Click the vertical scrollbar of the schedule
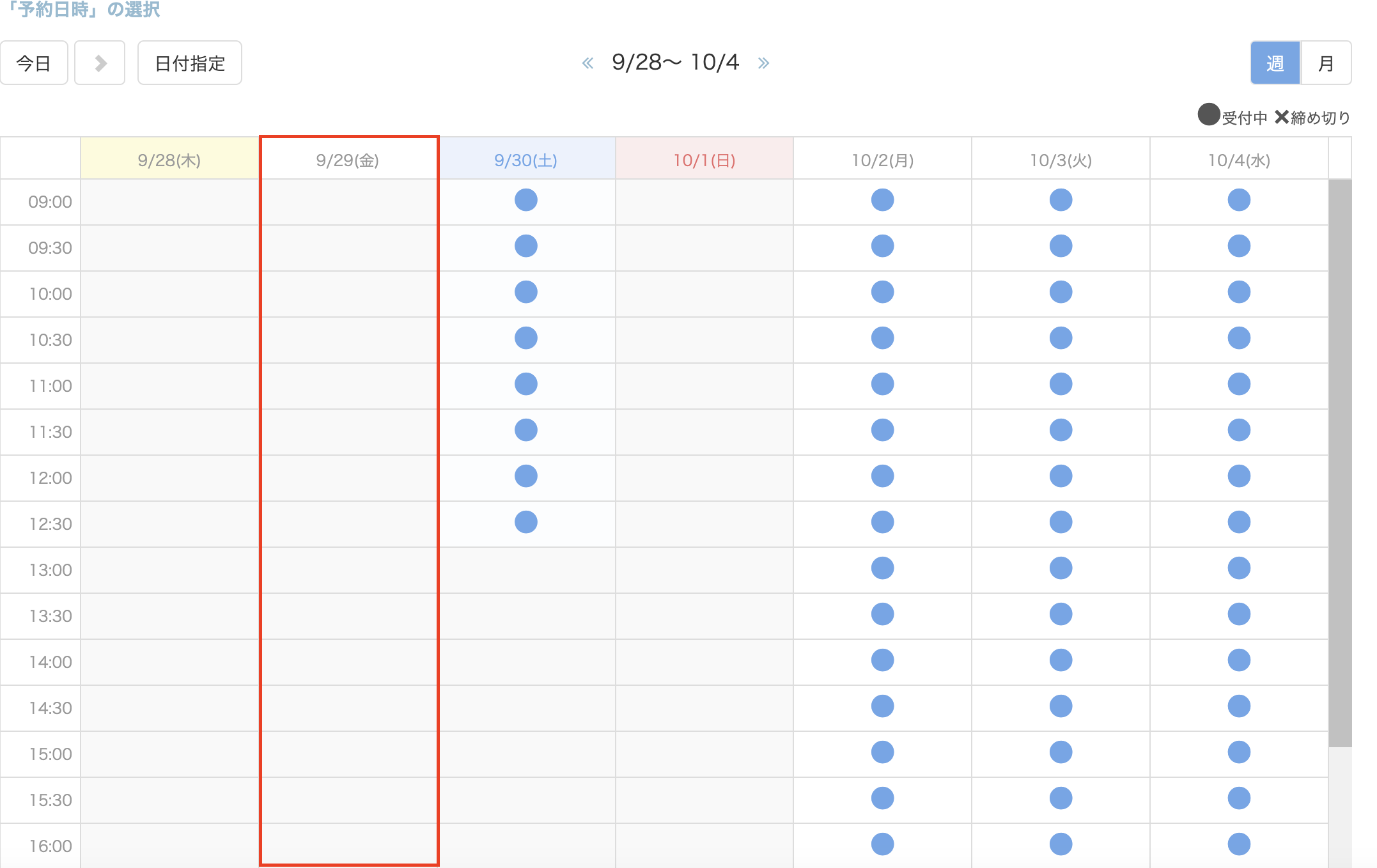 point(1340,463)
